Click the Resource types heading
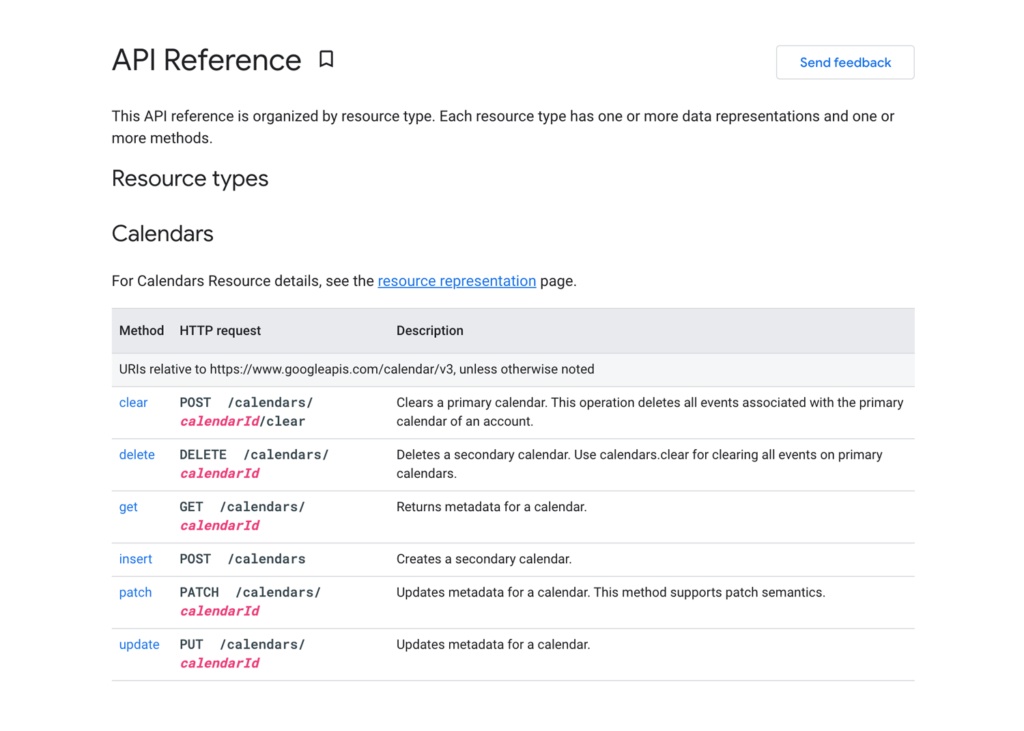 click(x=190, y=179)
